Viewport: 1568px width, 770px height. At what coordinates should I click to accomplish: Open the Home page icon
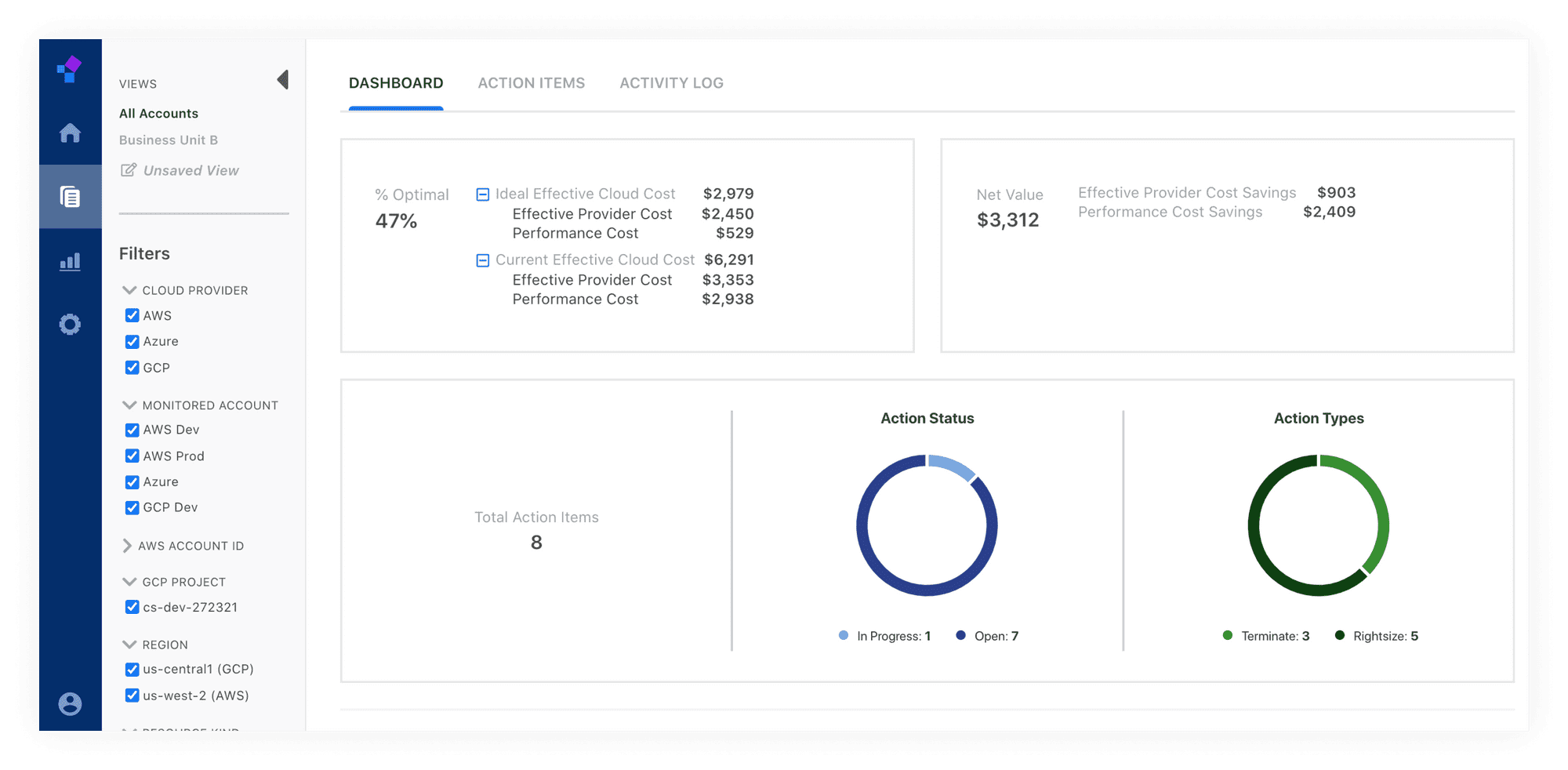click(x=70, y=133)
